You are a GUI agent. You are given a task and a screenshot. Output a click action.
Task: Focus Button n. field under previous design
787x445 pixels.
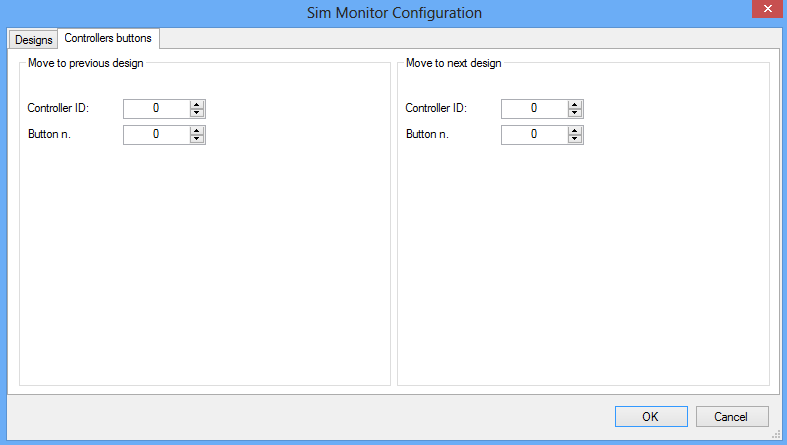[x=156, y=134]
